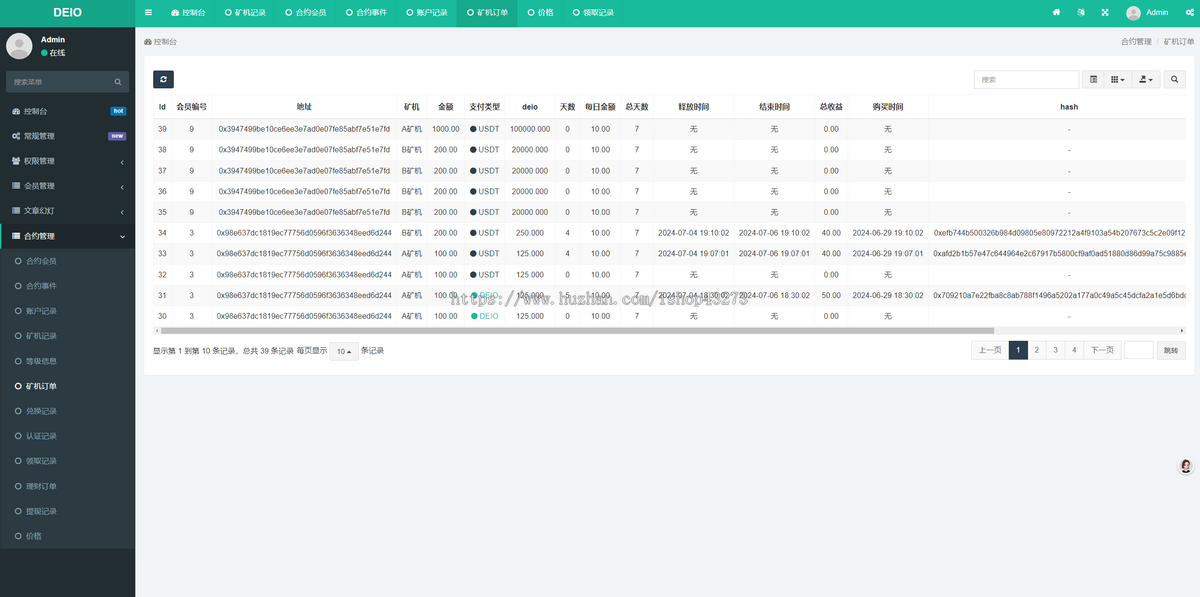Open the advanced search magnifier button
The width and height of the screenshot is (1200, 597).
tap(1174, 79)
